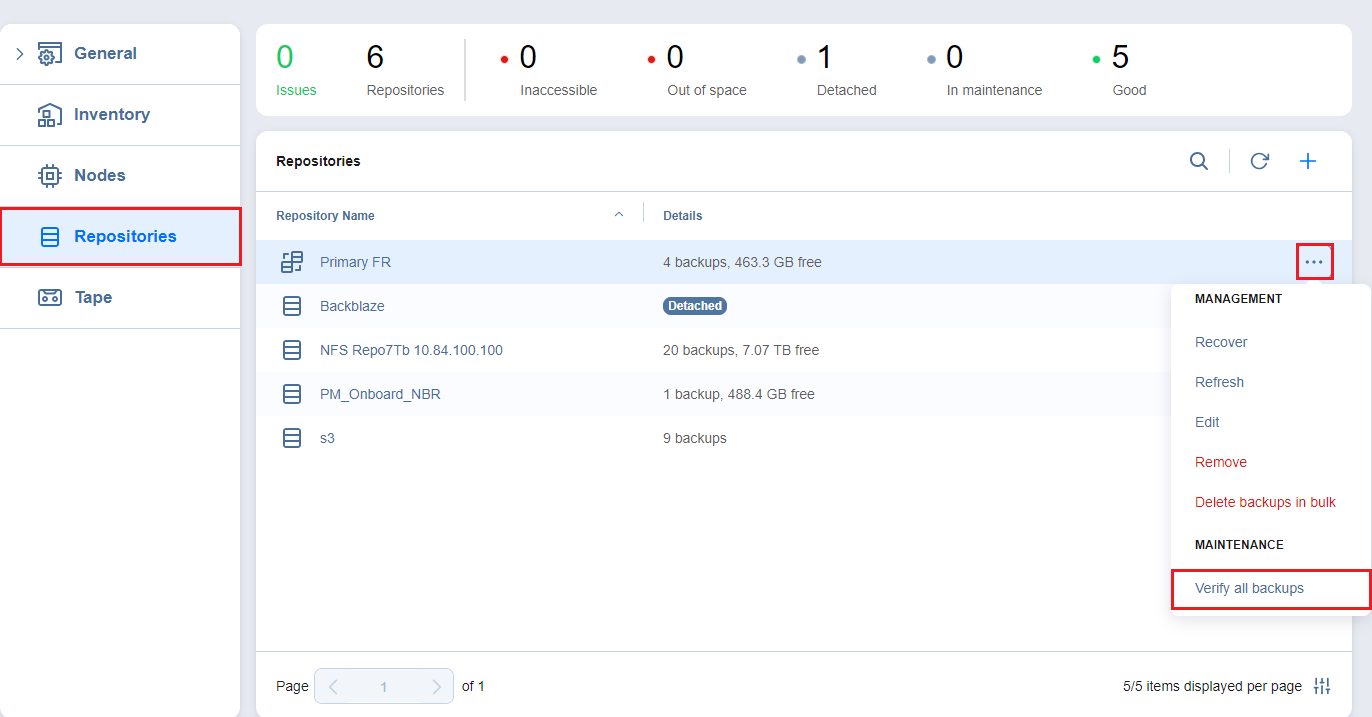Image resolution: width=1372 pixels, height=717 pixels.
Task: Click Delete backups in bulk
Action: point(1264,501)
